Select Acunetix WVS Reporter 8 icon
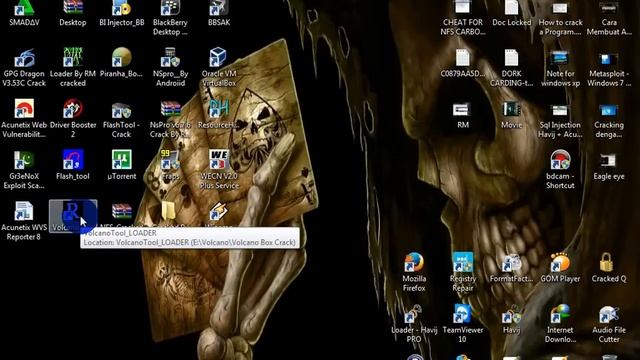 pos(24,211)
